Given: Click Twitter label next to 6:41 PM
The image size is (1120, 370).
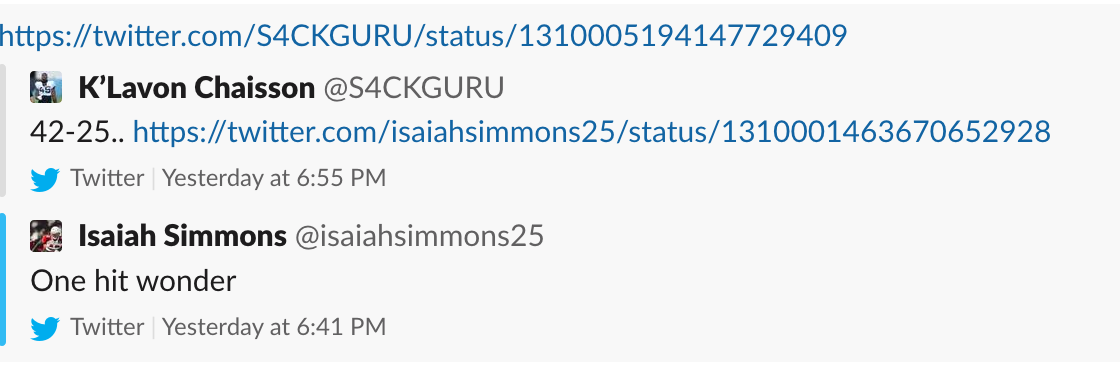Looking at the screenshot, I should click(107, 327).
